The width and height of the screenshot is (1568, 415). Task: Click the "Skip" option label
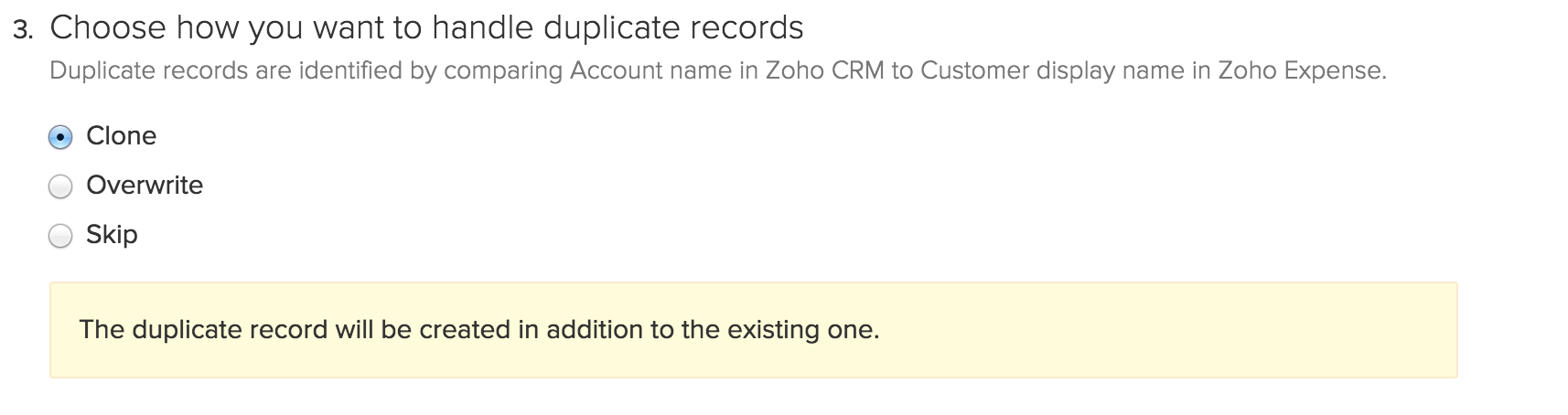click(x=112, y=235)
